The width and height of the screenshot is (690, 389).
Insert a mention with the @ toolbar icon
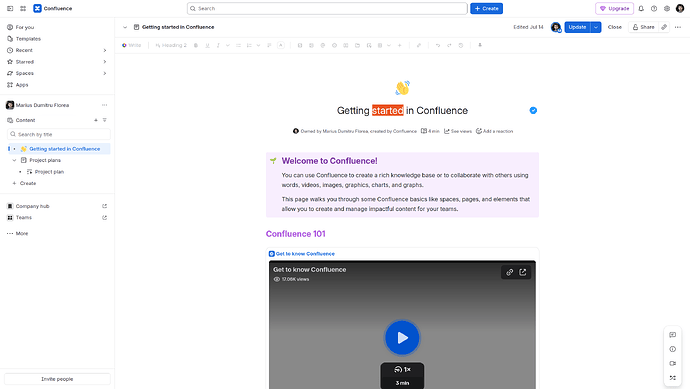click(323, 45)
